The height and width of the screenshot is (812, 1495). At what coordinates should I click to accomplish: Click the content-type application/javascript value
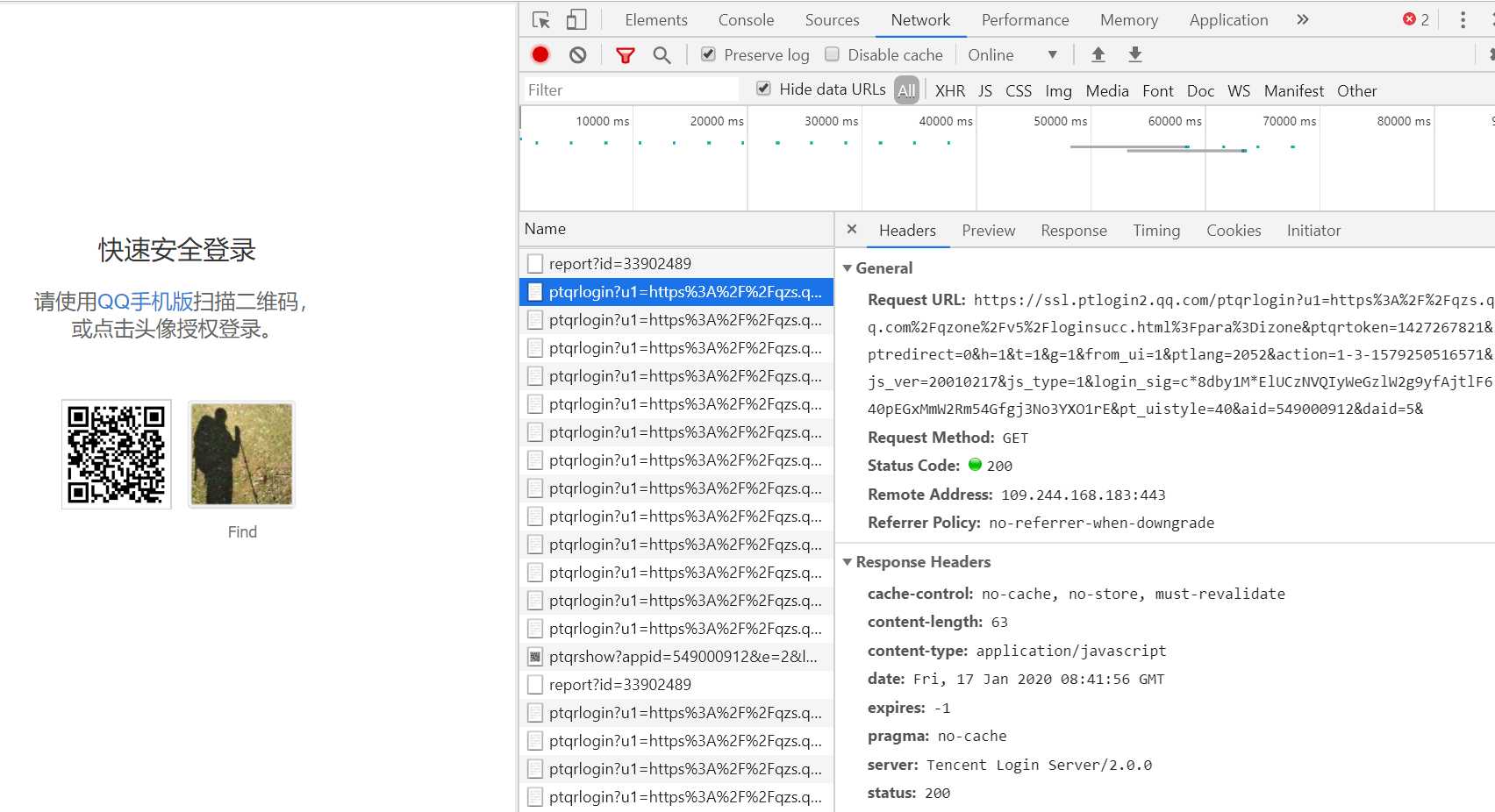(x=1070, y=651)
